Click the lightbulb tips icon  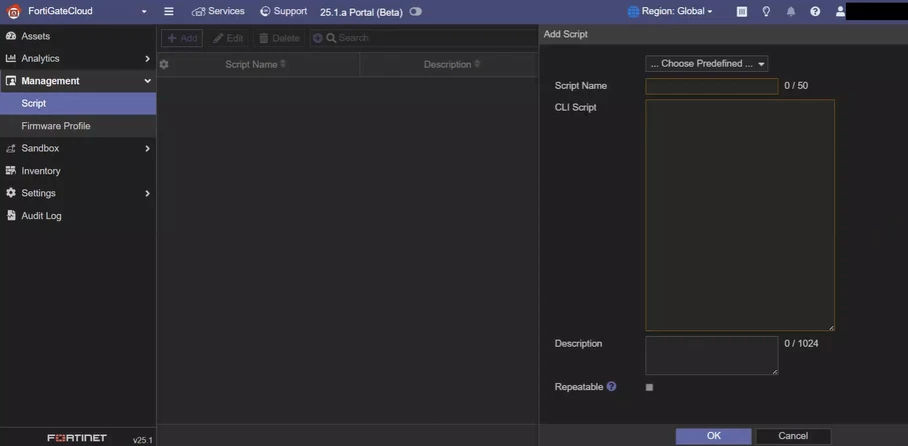click(x=766, y=12)
